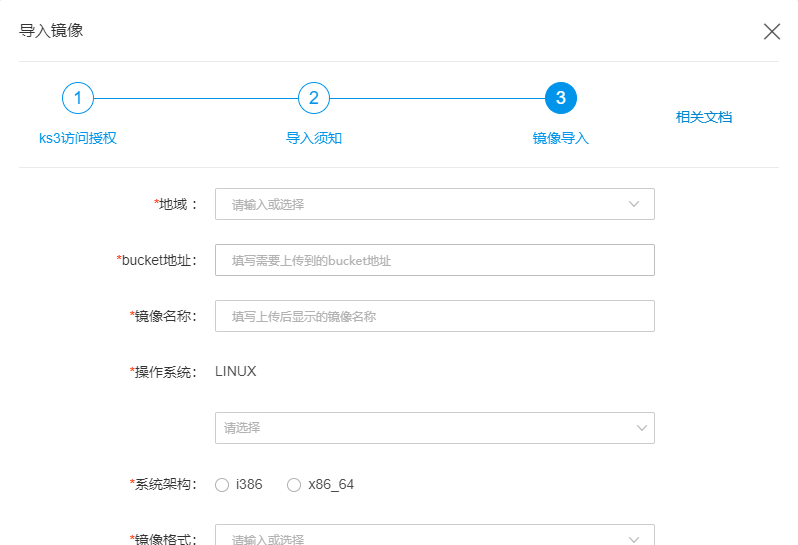Open the 相关文档 link
Screen dimensions: 798x545
[704, 117]
